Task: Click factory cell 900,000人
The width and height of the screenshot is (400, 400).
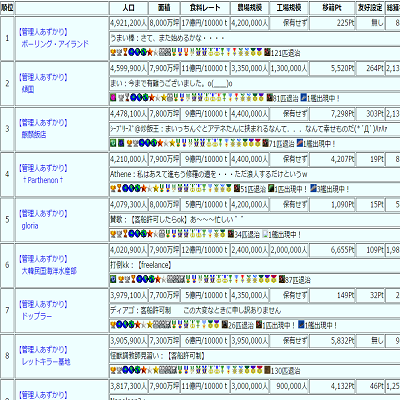Action: pos(289,386)
